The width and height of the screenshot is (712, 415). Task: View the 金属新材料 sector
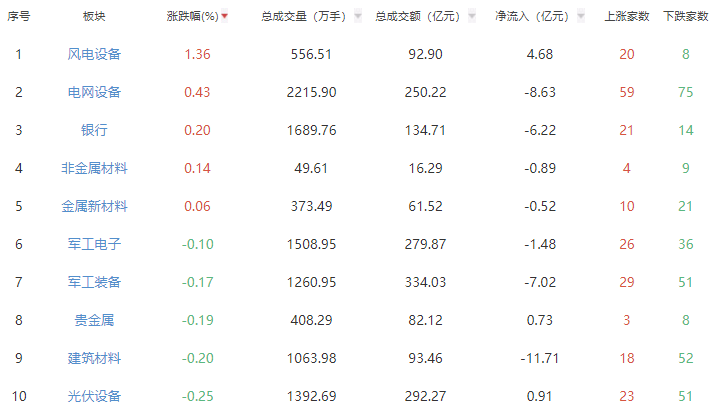pos(94,206)
